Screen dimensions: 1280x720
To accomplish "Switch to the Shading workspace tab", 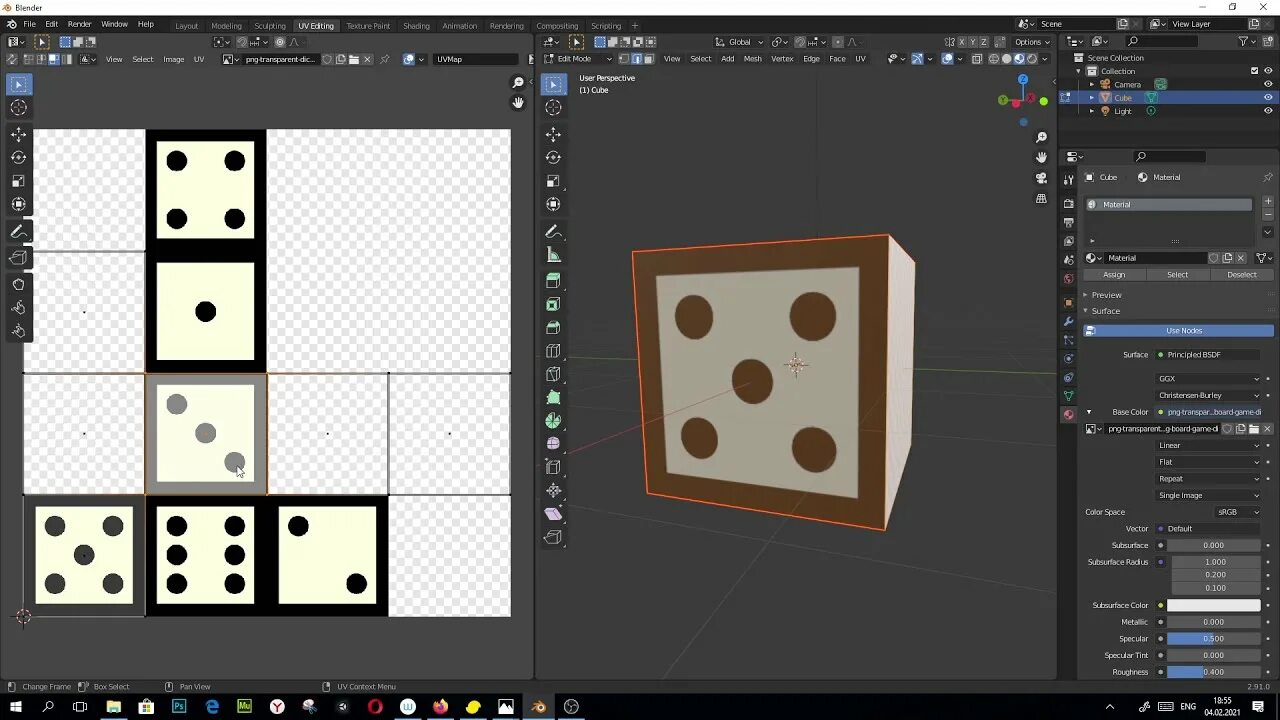I will click(x=416, y=26).
